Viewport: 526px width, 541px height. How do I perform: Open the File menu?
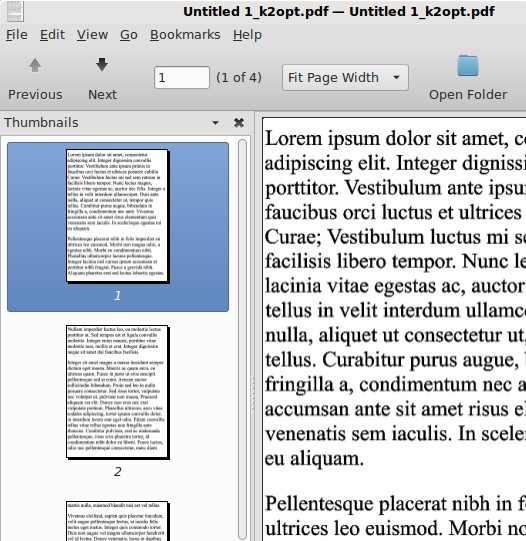[x=17, y=35]
